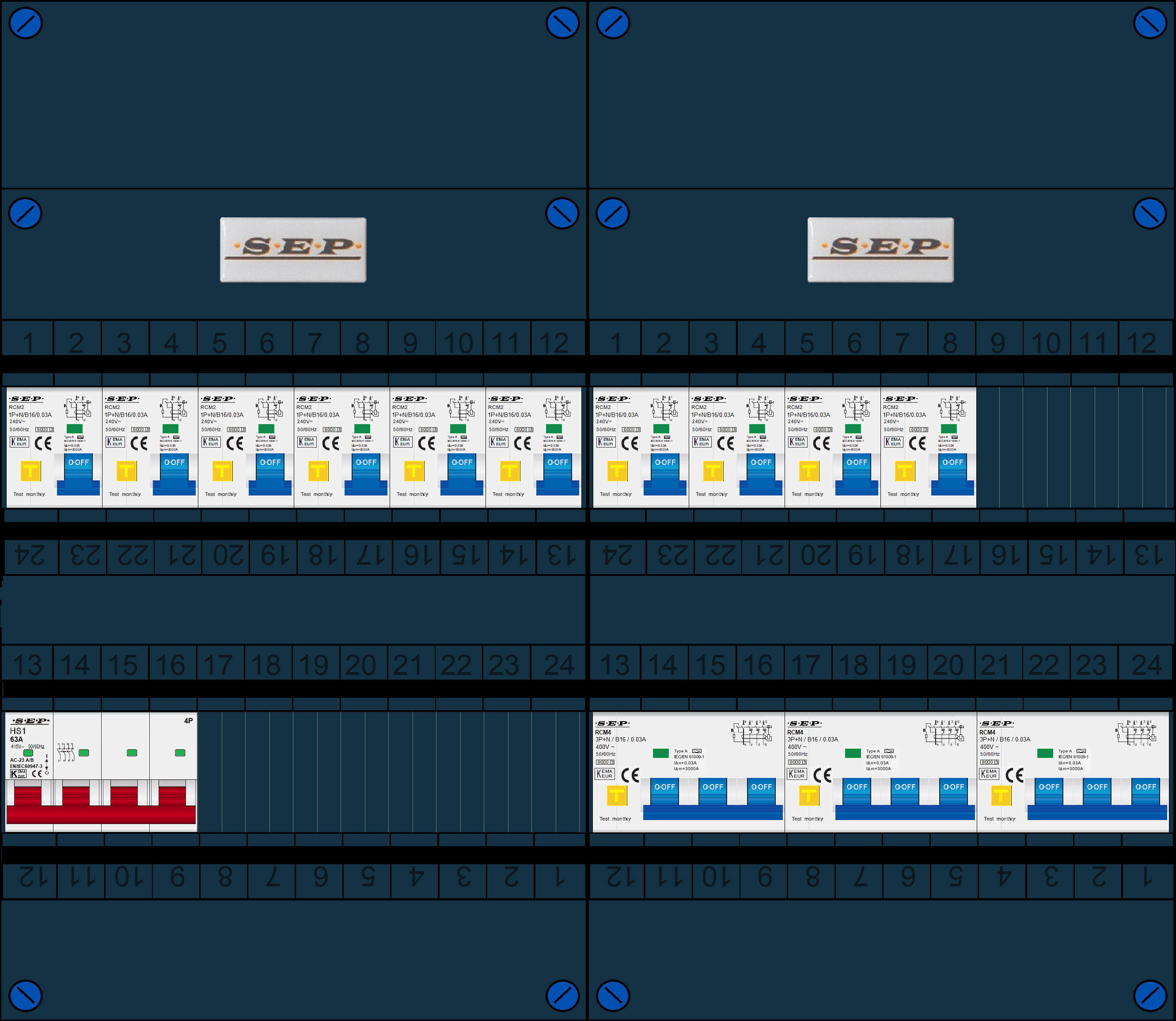Click KEMA EUR logo on left panel breaker under 5-6
1176x1021 pixels.
pos(211,442)
